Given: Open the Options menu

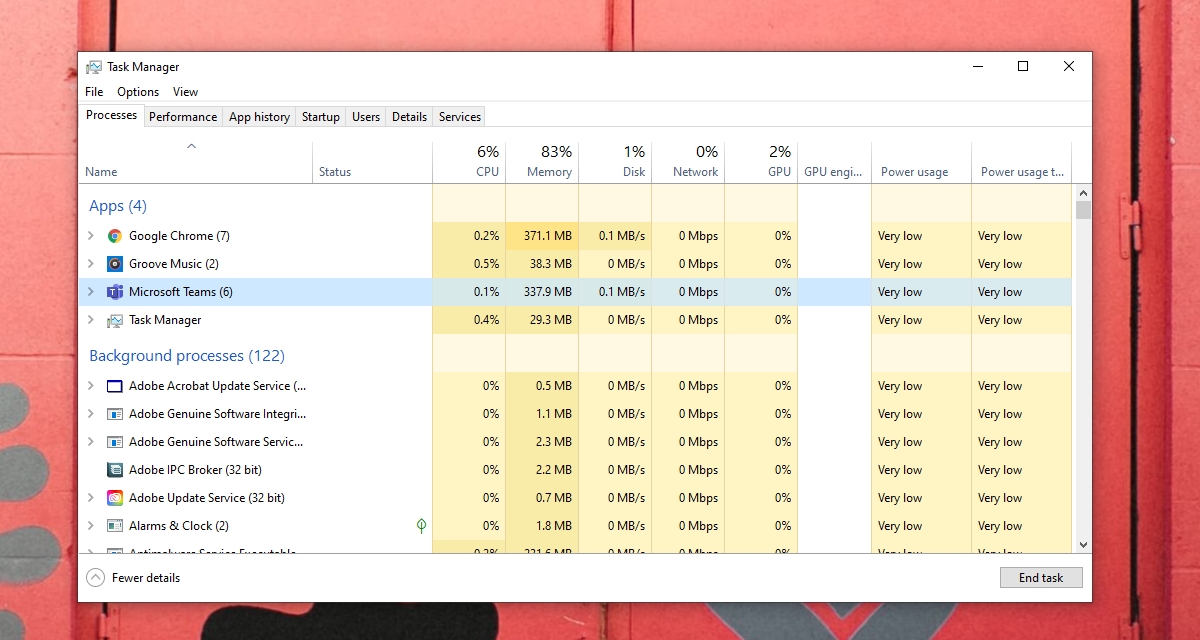Looking at the screenshot, I should (138, 92).
